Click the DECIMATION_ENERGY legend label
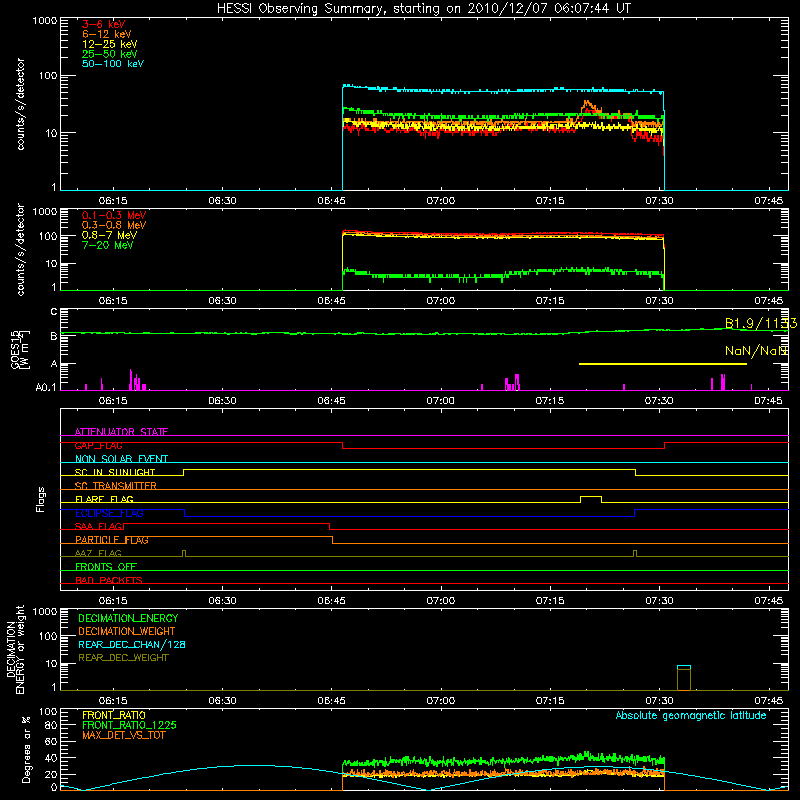The width and height of the screenshot is (800, 800). [128, 618]
